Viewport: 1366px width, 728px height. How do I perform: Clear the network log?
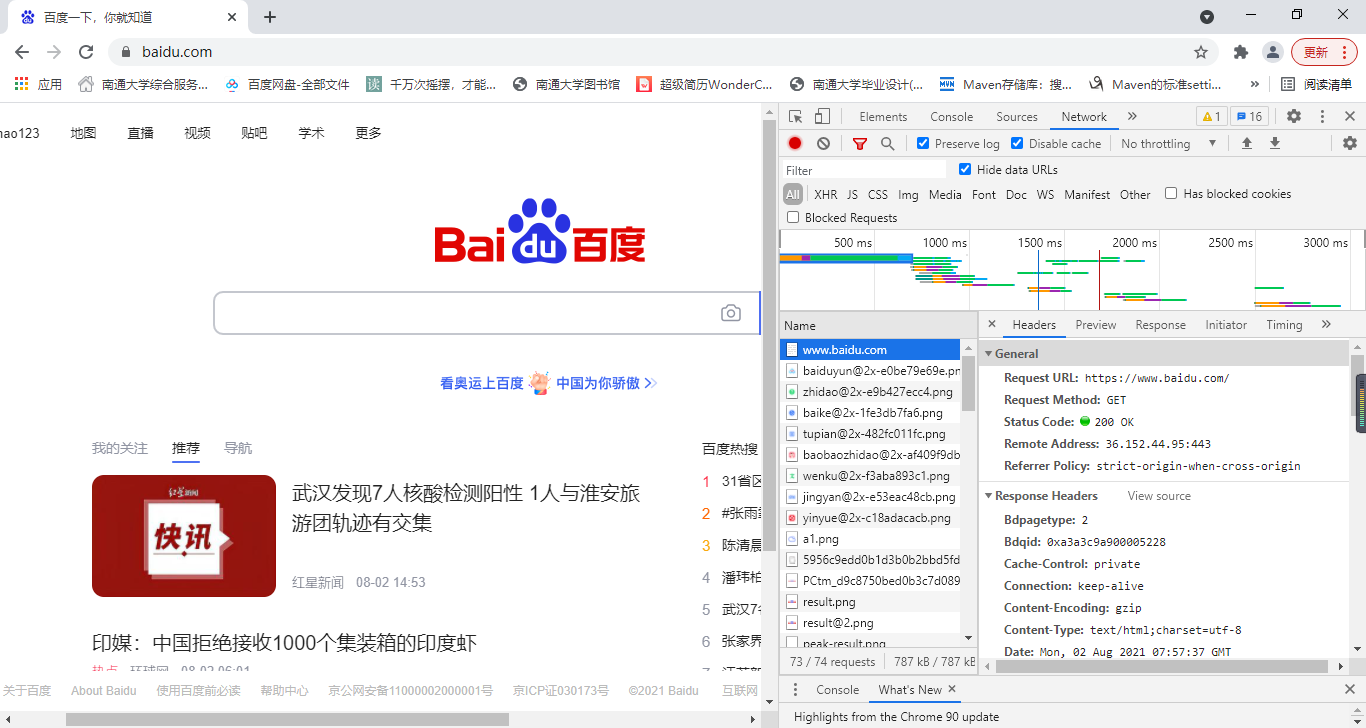(x=823, y=144)
